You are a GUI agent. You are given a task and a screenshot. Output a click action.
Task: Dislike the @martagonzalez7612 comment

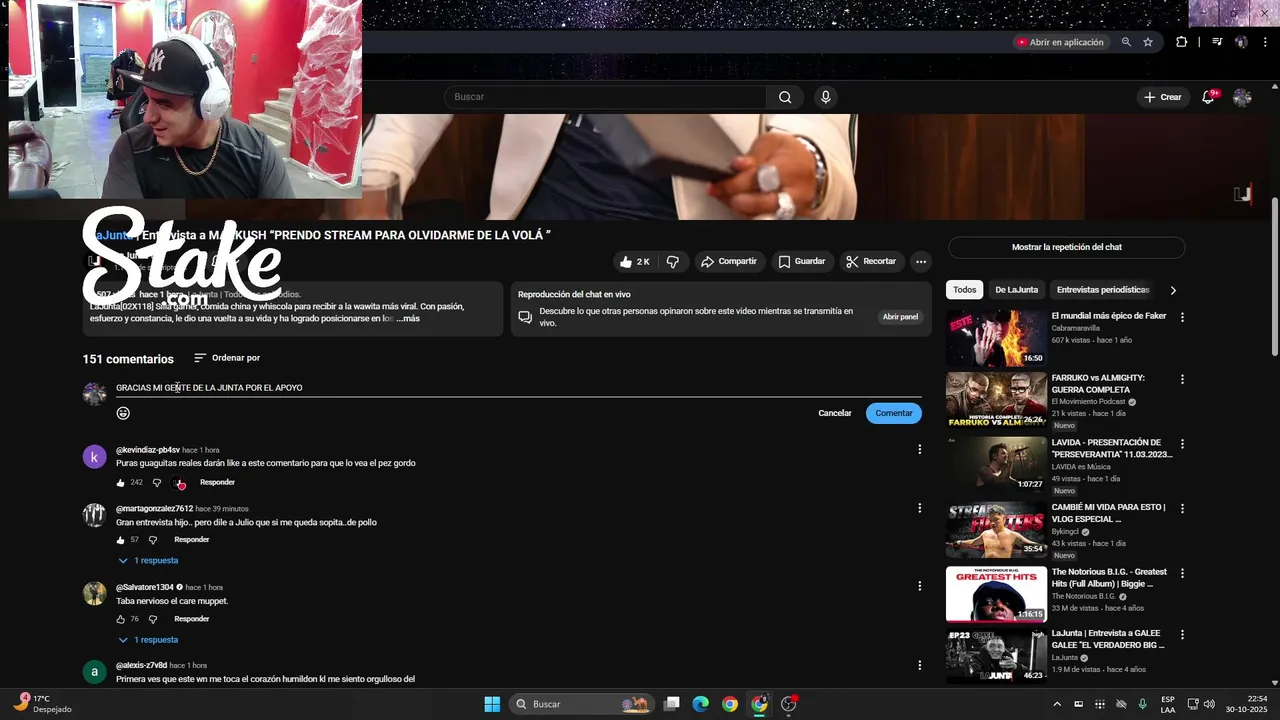(153, 540)
